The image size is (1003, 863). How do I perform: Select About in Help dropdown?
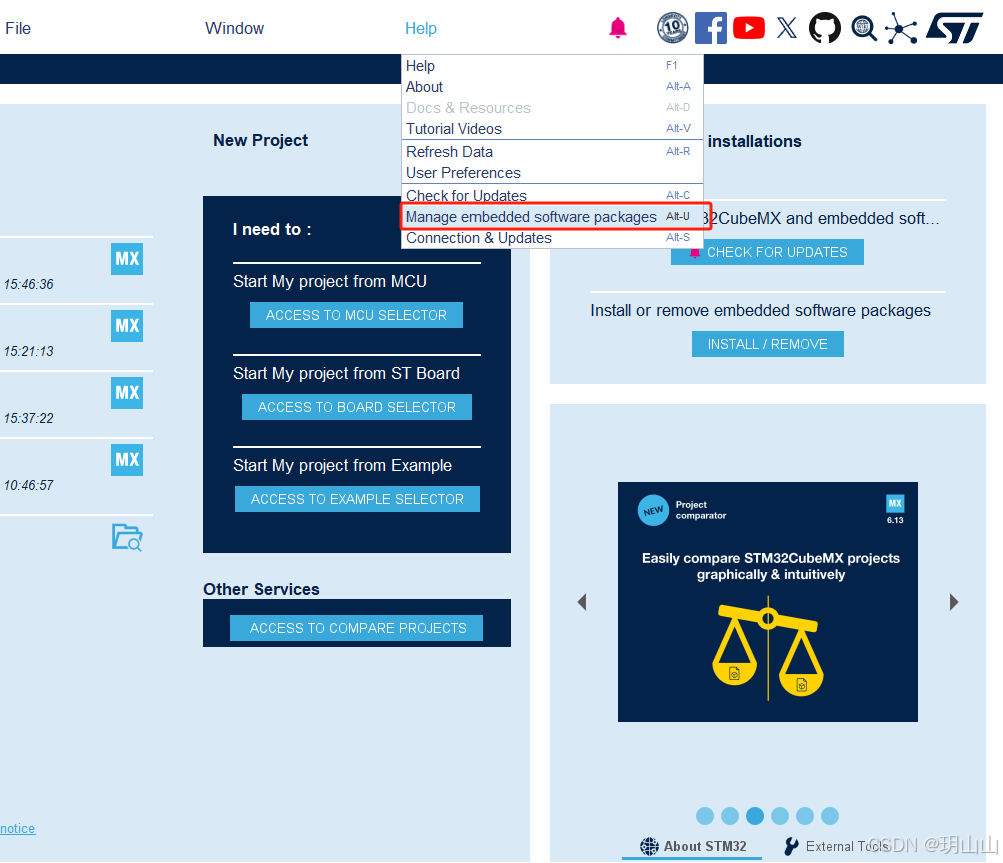coord(552,87)
